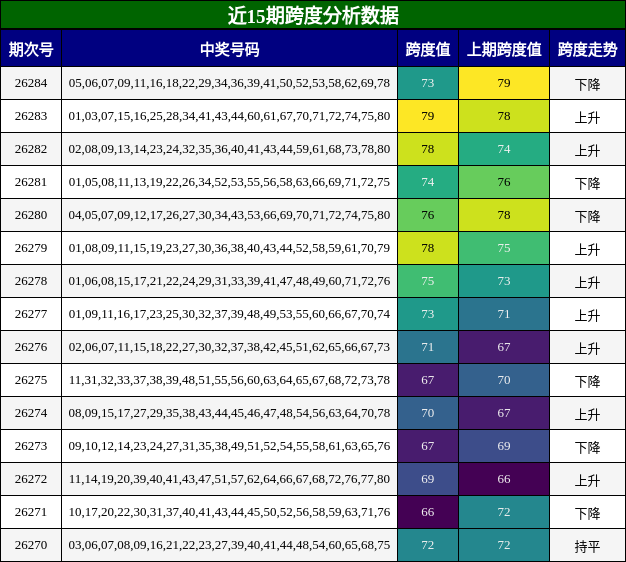The height and width of the screenshot is (562, 626).
Task: Click issue number 26276
Action: tap(31, 347)
